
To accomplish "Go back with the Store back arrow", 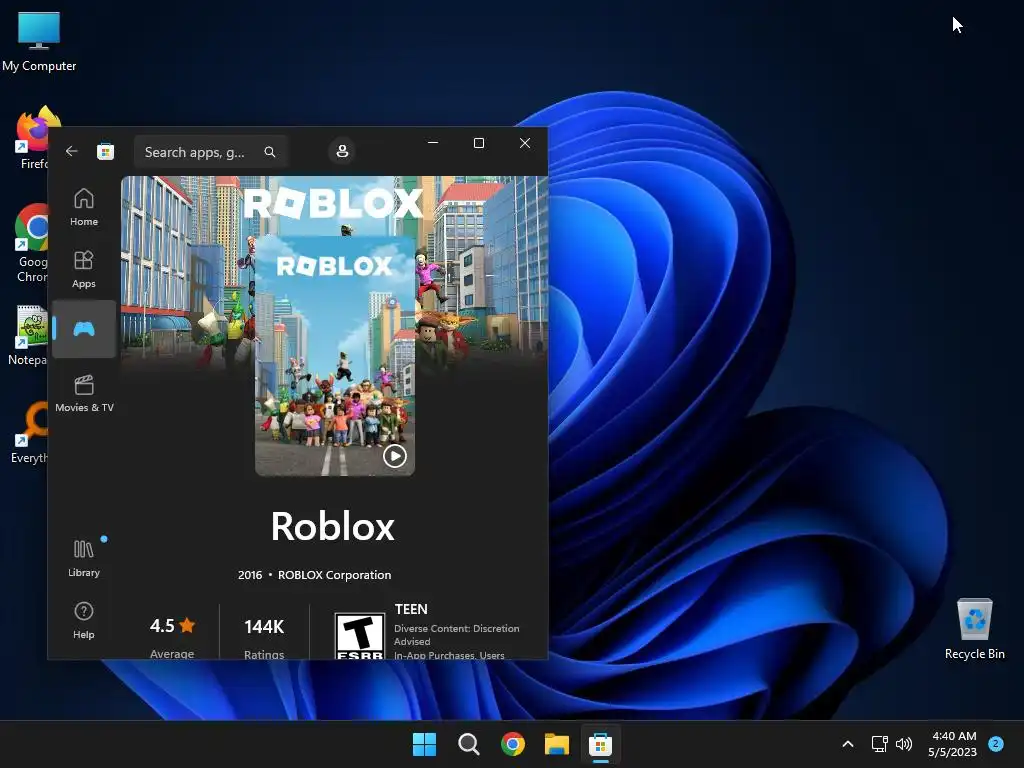I will click(72, 152).
